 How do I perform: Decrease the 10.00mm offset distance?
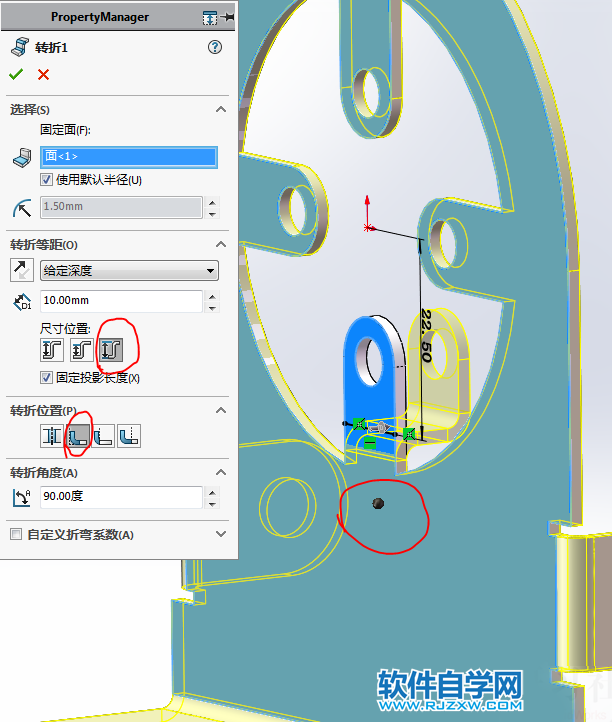click(212, 308)
